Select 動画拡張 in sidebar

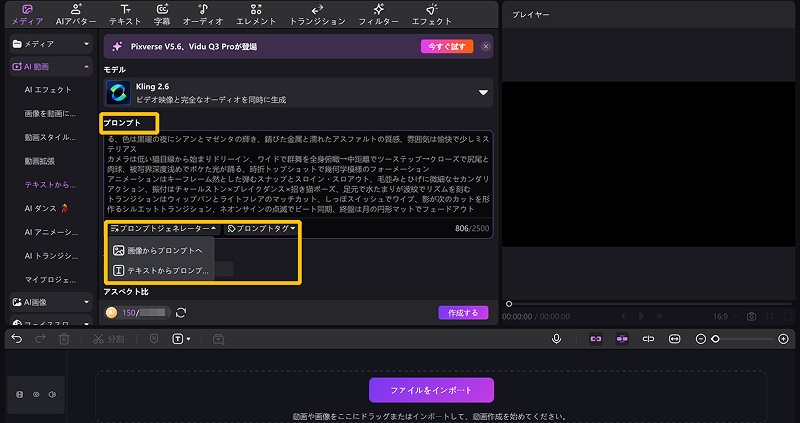coord(40,161)
